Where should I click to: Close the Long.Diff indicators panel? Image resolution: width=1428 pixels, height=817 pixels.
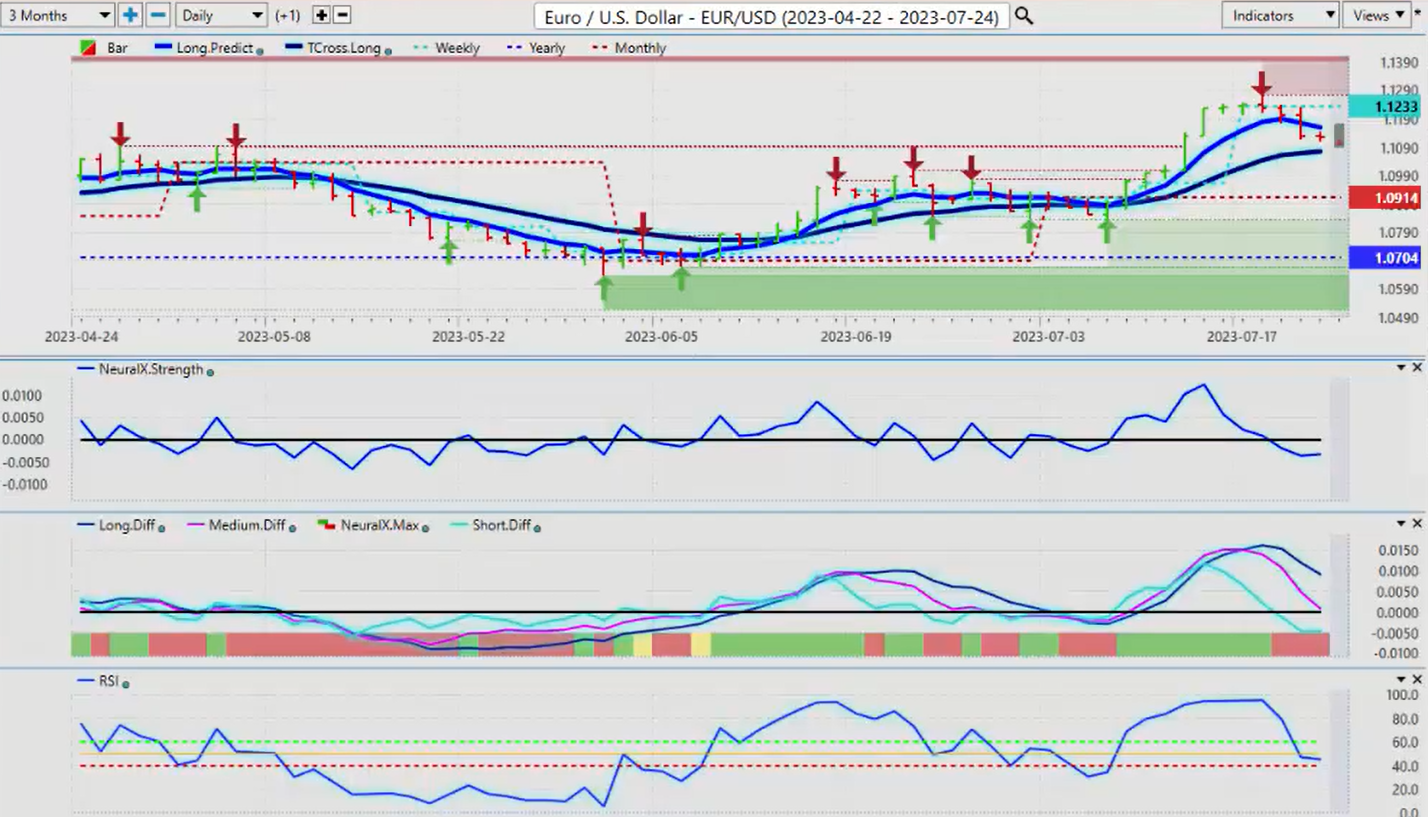1417,523
